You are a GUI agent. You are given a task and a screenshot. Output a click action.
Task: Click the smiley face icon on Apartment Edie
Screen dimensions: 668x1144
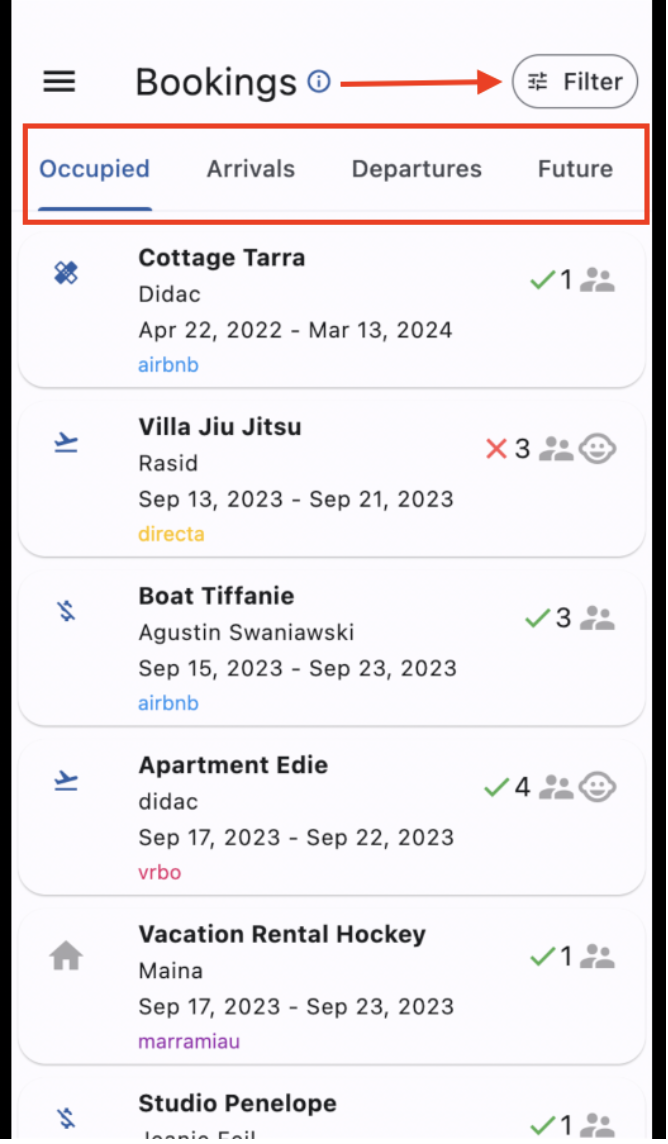coord(597,787)
